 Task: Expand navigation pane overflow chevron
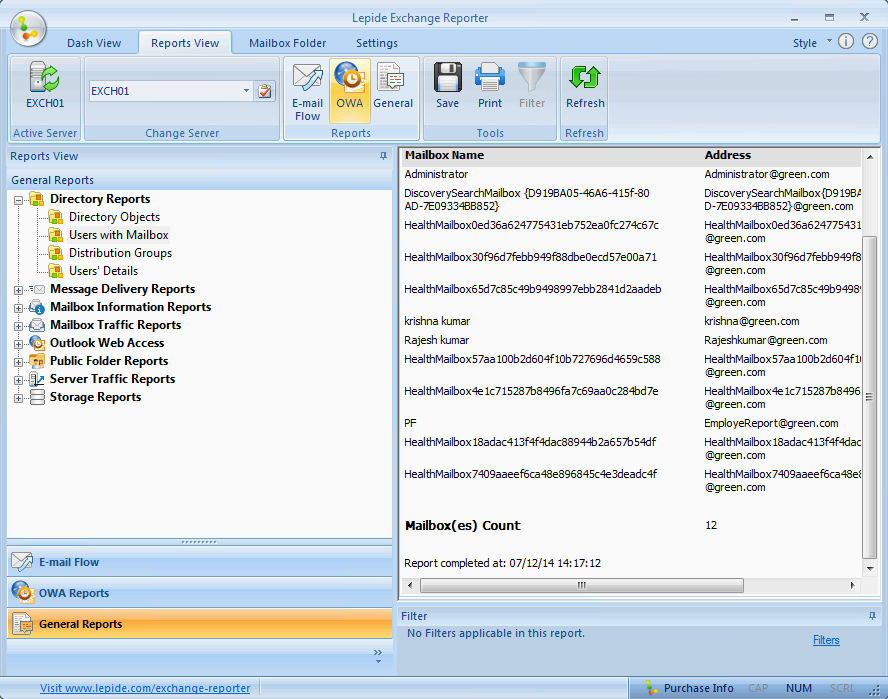click(378, 655)
